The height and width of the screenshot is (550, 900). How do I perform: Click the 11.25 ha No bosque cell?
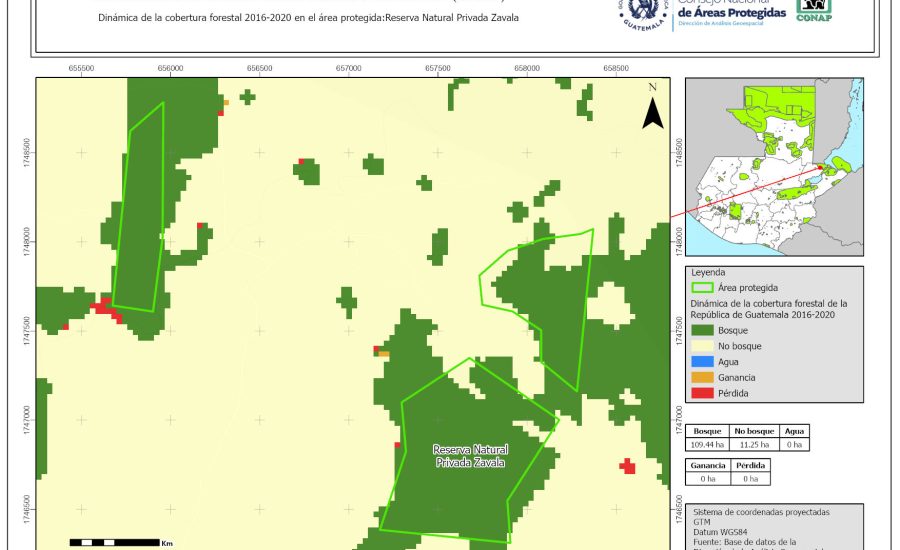click(x=752, y=444)
